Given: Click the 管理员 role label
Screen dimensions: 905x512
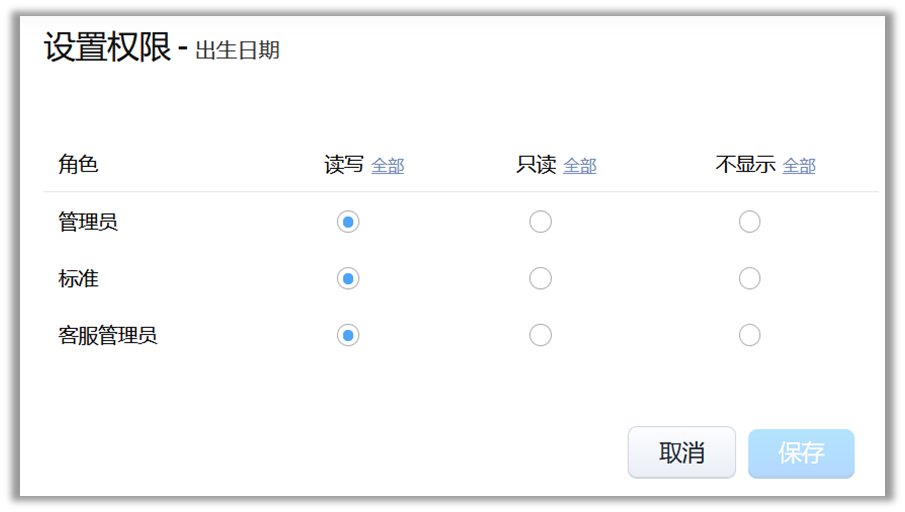Looking at the screenshot, I should 88,222.
